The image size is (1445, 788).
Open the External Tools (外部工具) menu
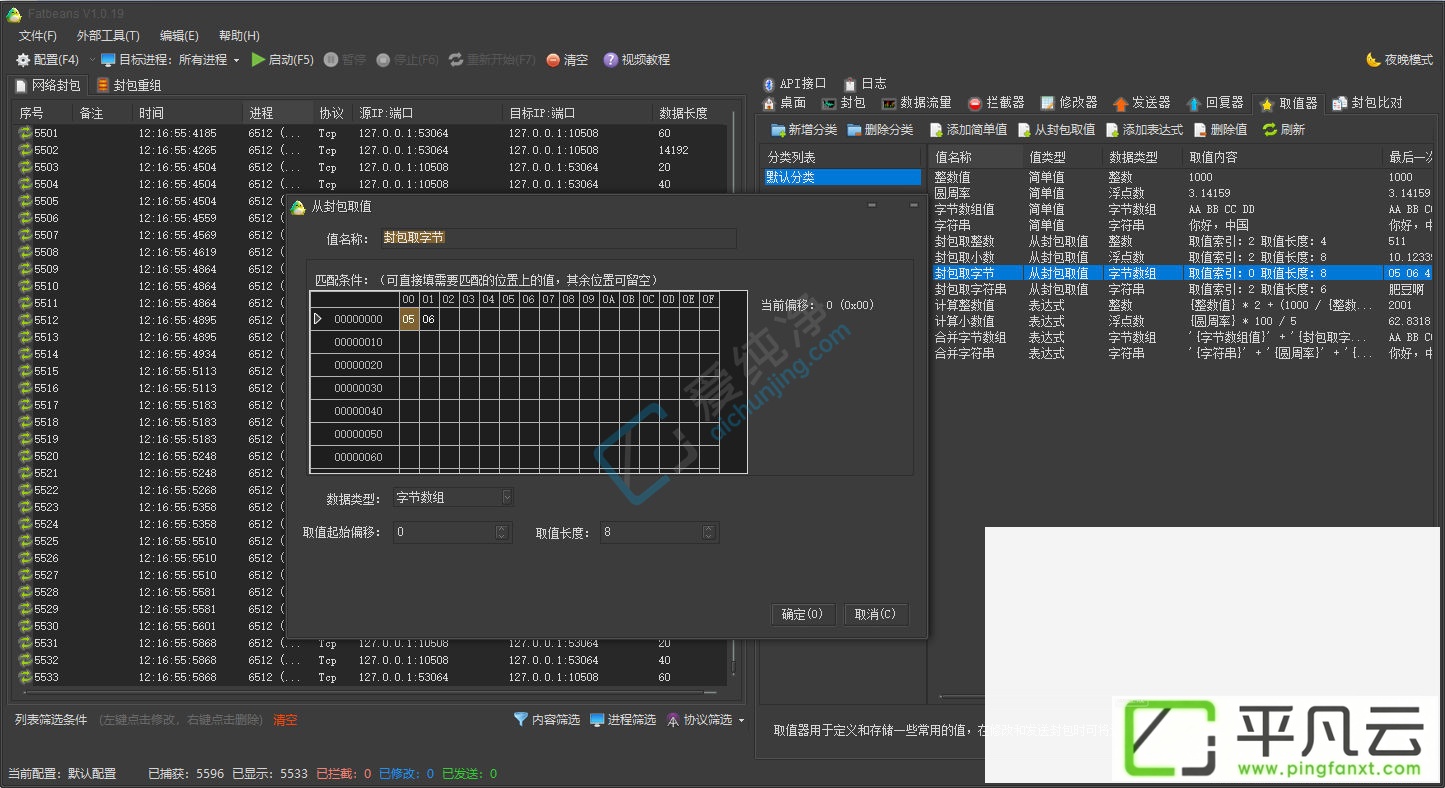point(108,36)
